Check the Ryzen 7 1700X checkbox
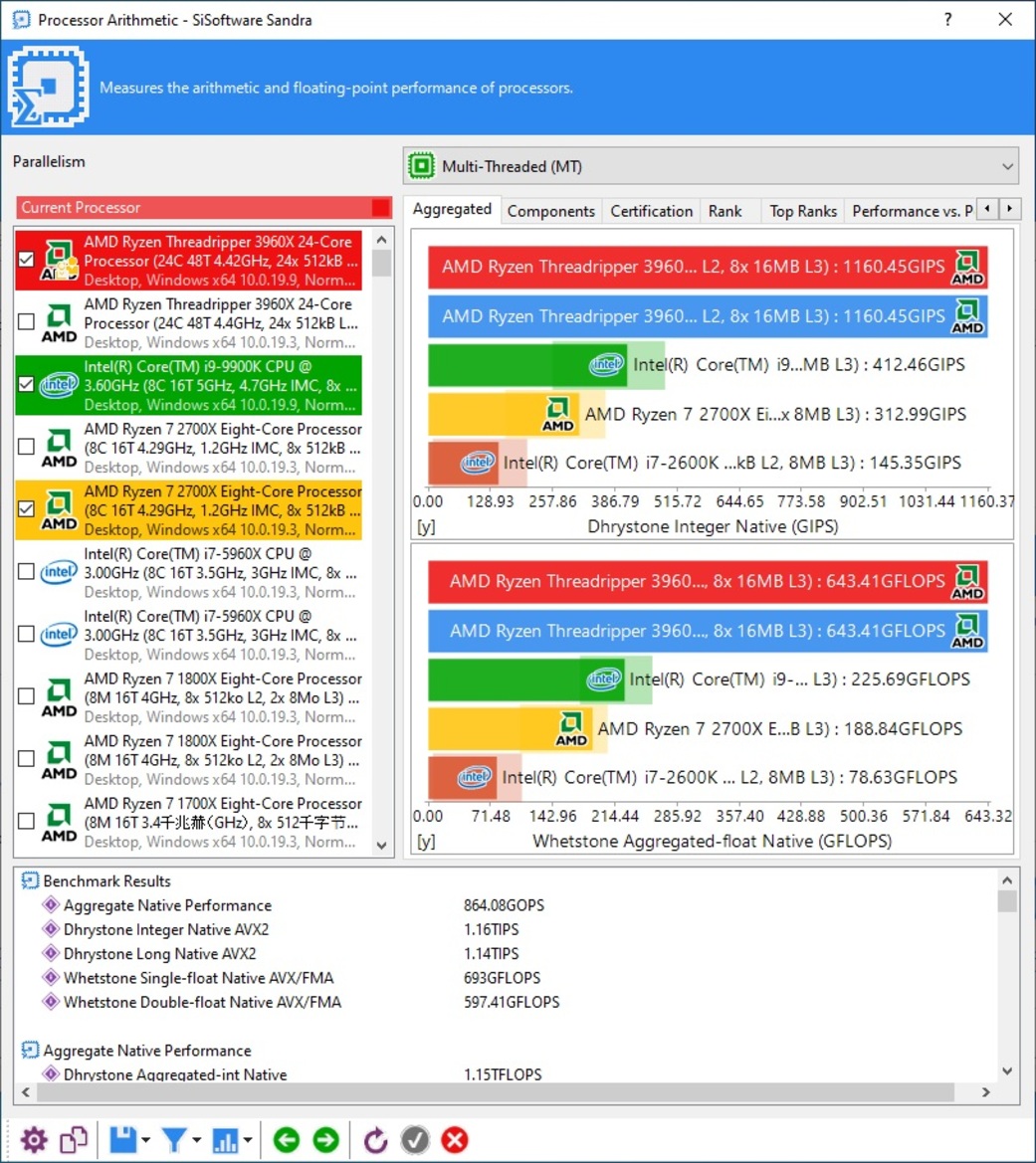The height and width of the screenshot is (1163, 1036). point(26,821)
